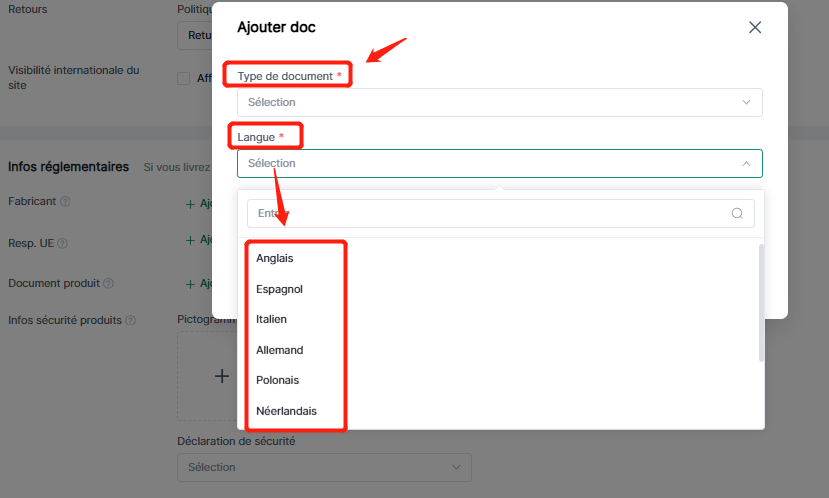Click large plus to upload pictogram

coord(222,376)
